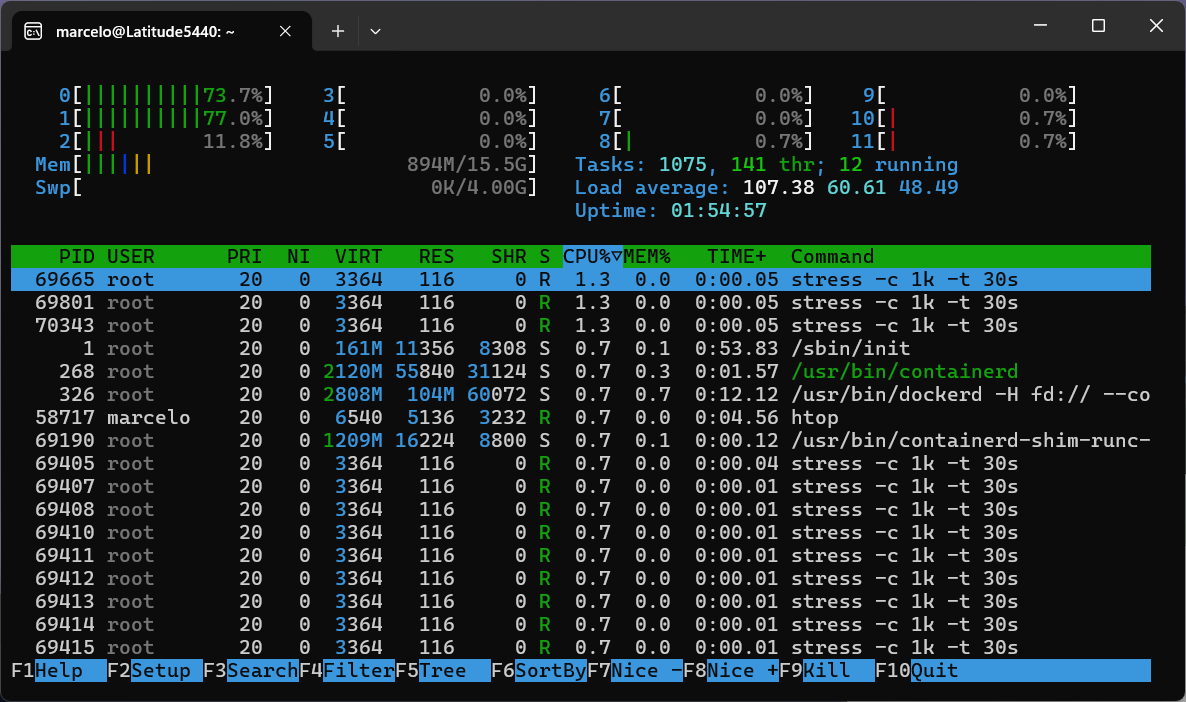The height and width of the screenshot is (702, 1186).
Task: Close the marcelo@Latitude5440 tab
Action: pos(285,31)
